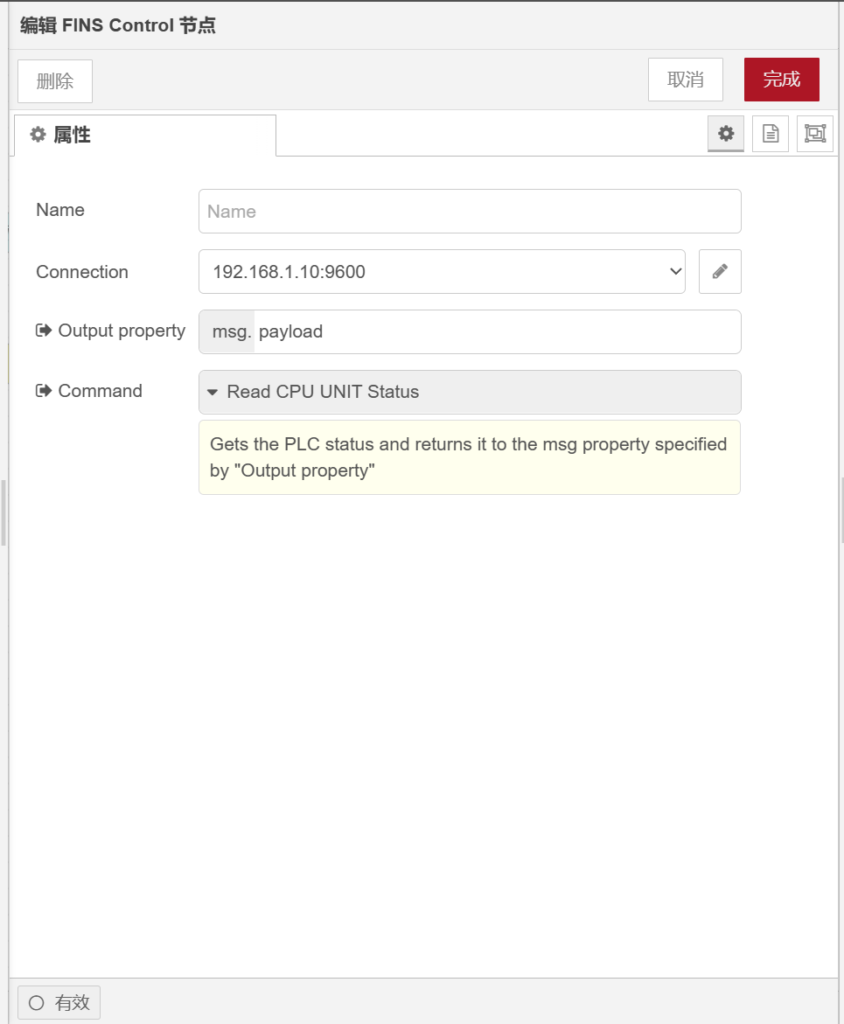Click the gear icon in 属性 tab
Screen dimensions: 844x1024
click(x=38, y=135)
